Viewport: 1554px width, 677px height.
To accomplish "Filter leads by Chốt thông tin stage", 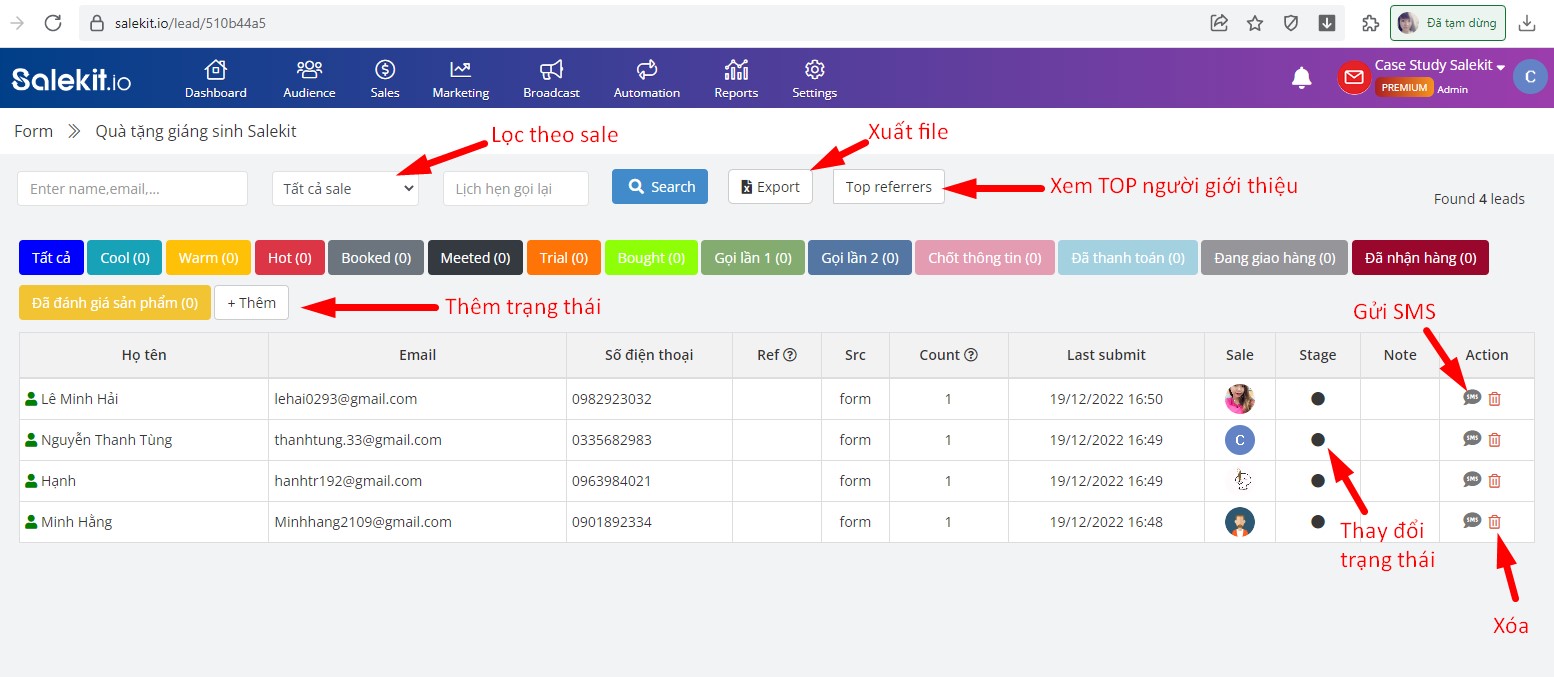I will 985,258.
